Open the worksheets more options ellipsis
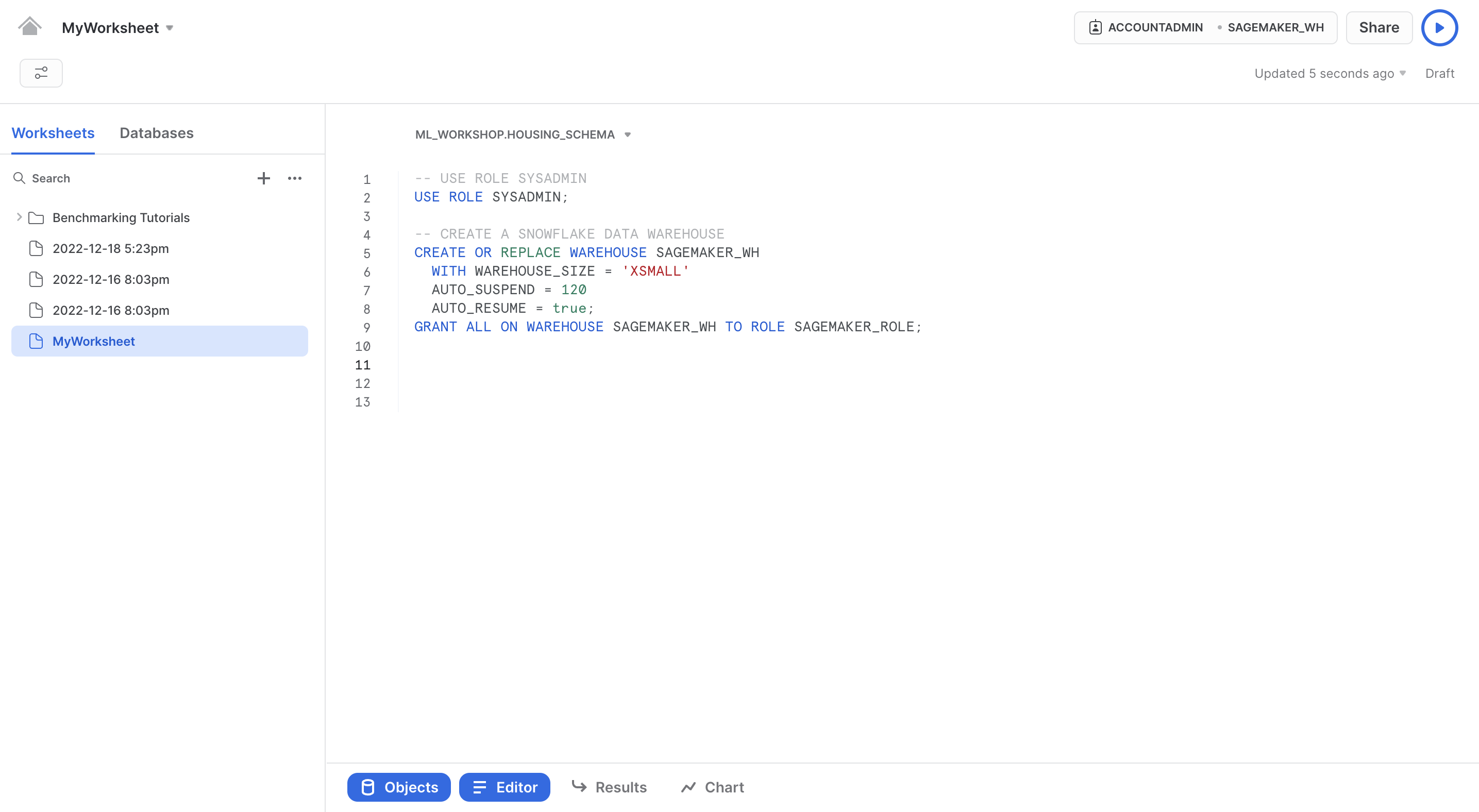 [295, 178]
